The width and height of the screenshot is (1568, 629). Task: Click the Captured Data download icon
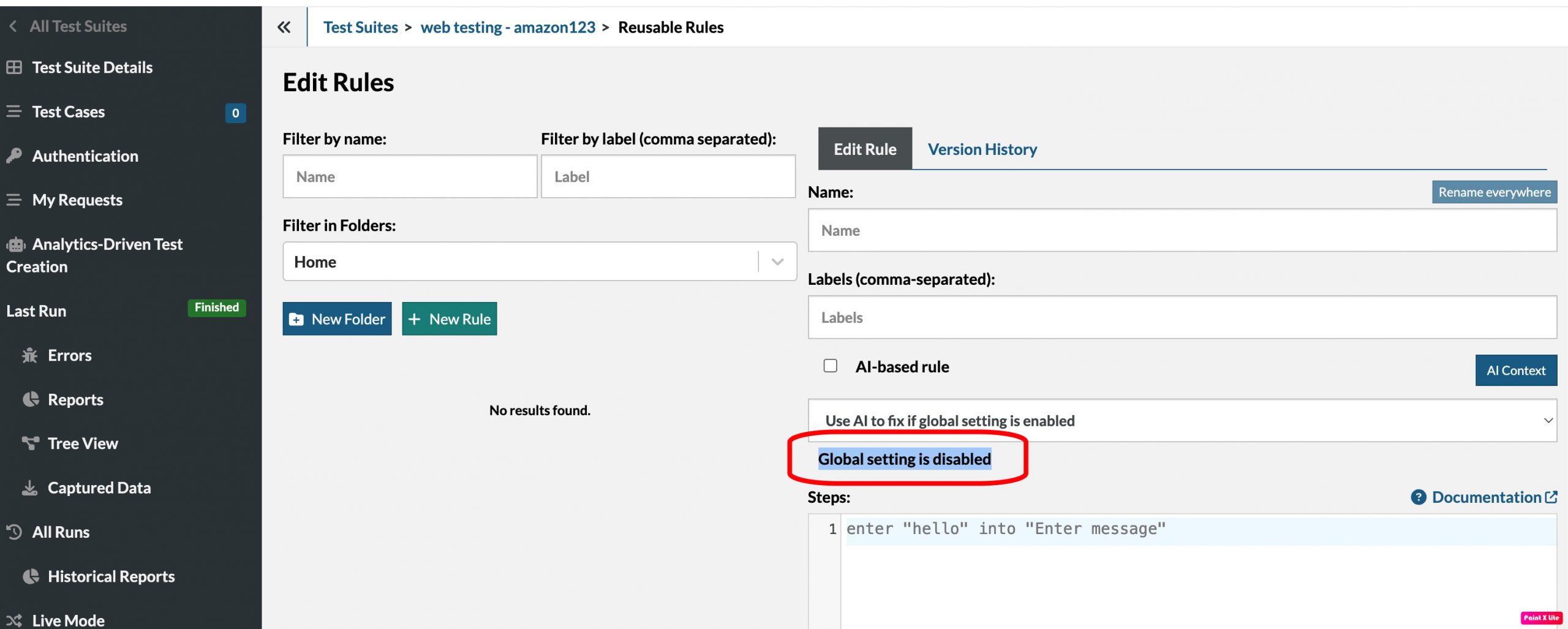tap(29, 488)
